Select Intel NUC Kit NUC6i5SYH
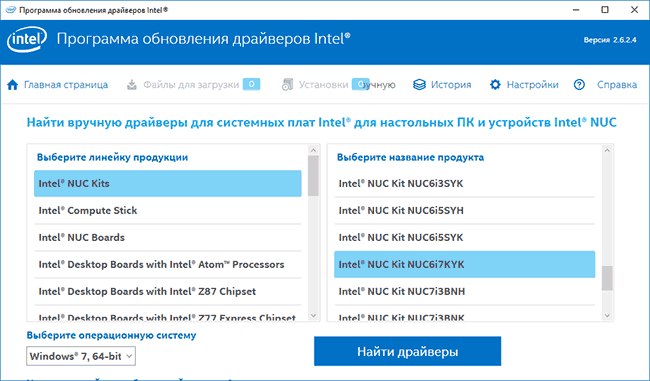 [x=465, y=210]
